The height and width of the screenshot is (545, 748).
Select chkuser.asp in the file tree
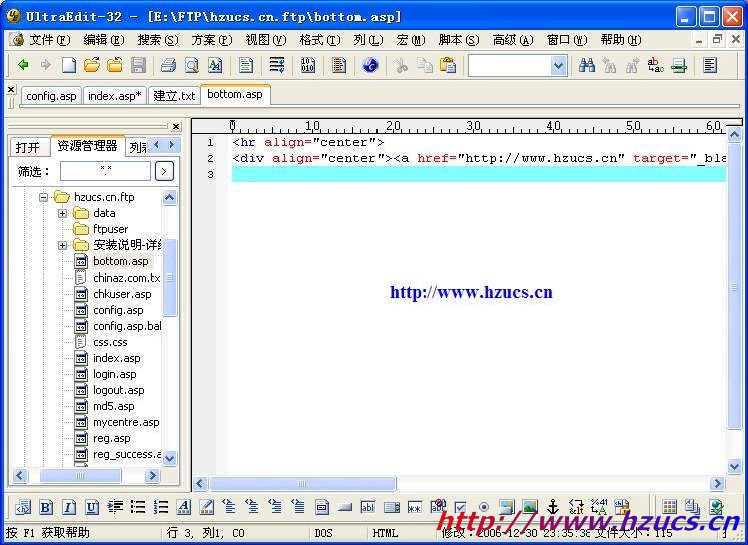pos(122,294)
